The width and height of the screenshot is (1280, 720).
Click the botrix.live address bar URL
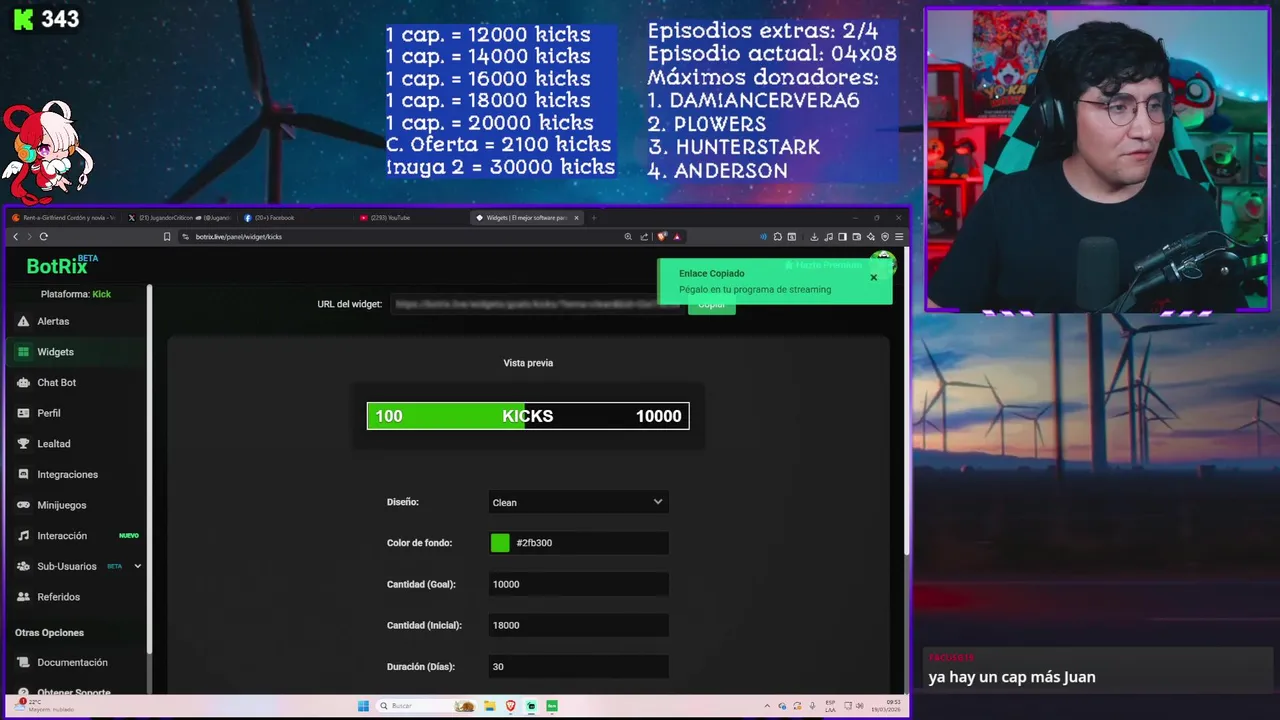coord(239,237)
